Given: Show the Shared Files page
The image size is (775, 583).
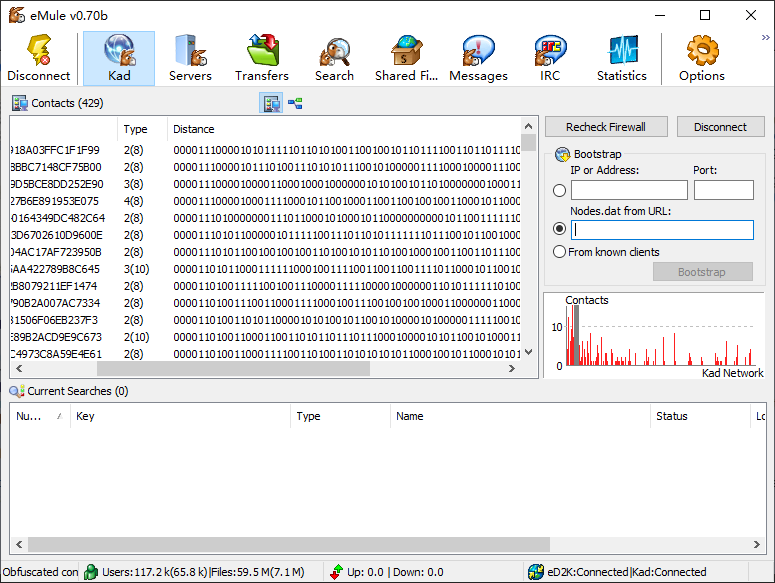Looking at the screenshot, I should (406, 58).
